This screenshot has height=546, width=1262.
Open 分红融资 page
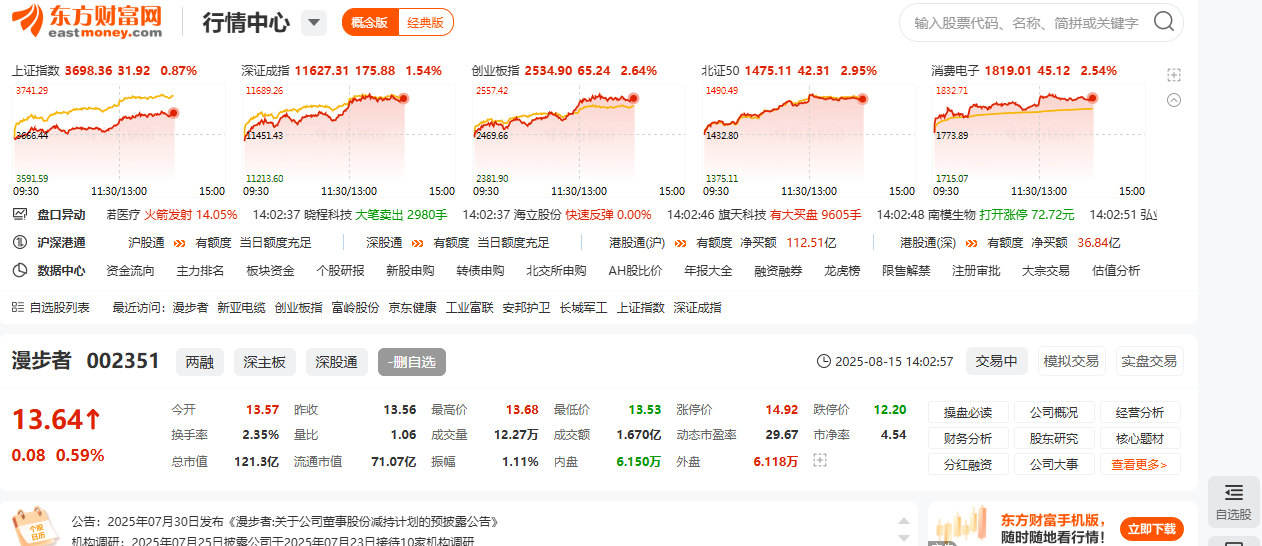(968, 464)
